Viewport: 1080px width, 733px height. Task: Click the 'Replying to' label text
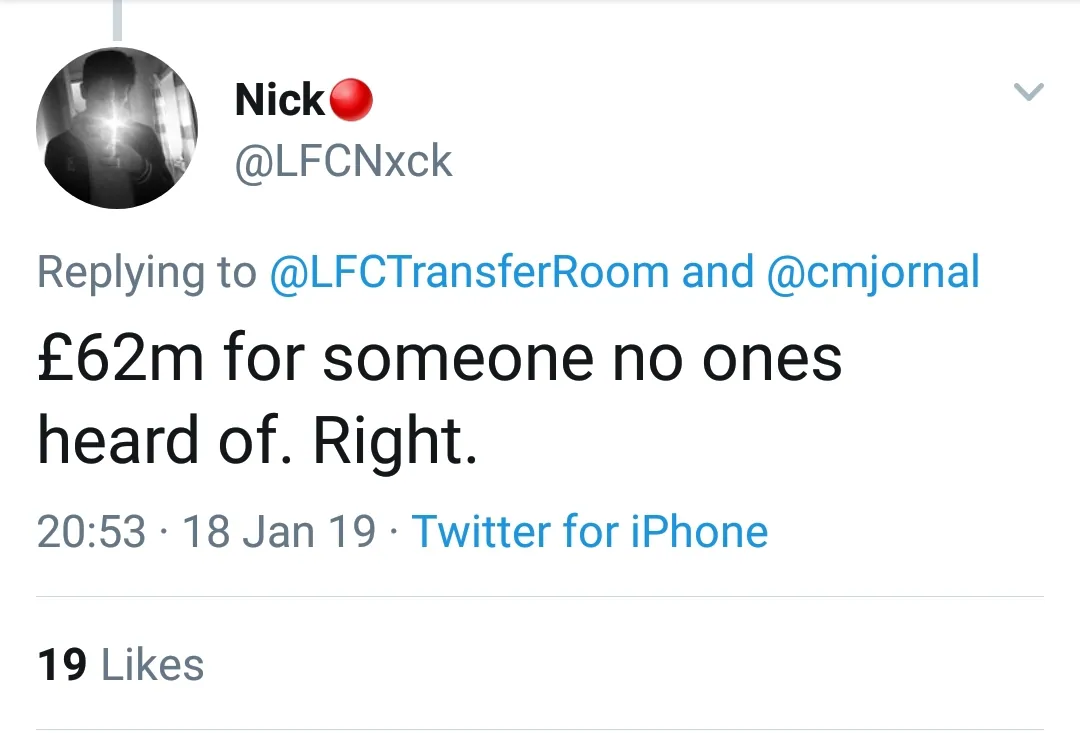147,272
